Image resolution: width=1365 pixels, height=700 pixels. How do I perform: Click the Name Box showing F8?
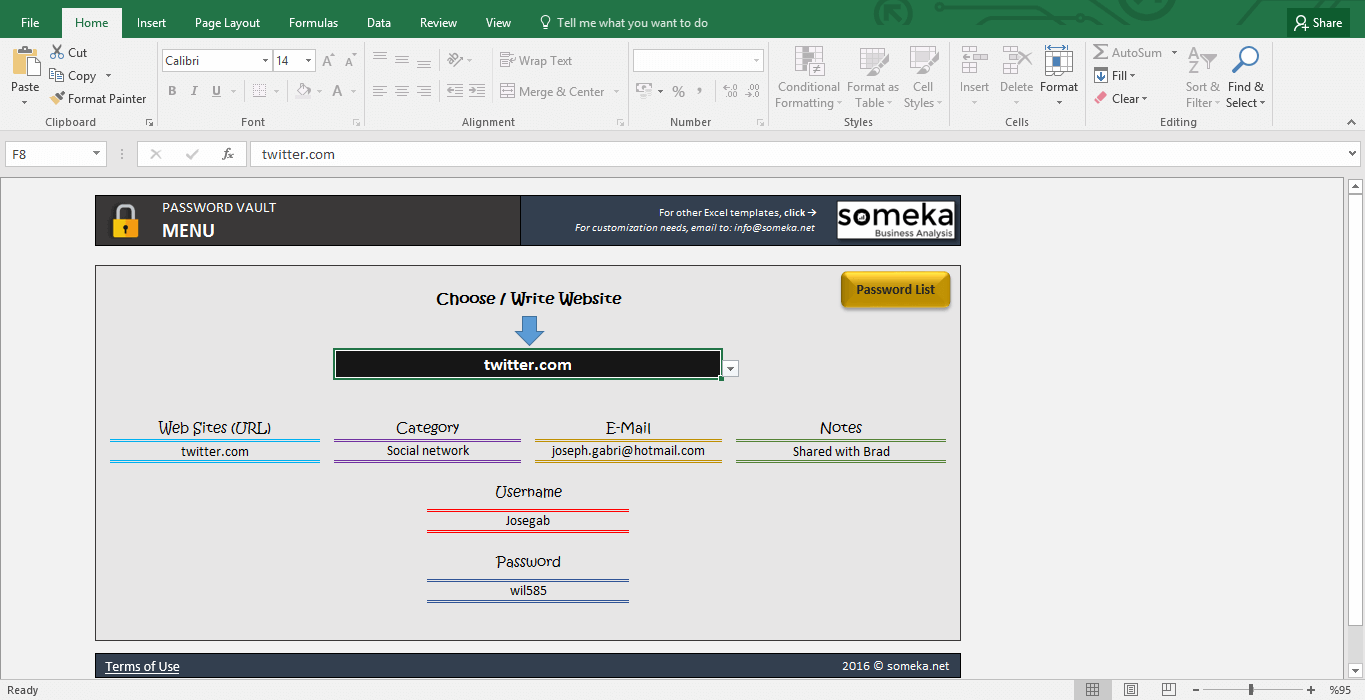(55, 154)
